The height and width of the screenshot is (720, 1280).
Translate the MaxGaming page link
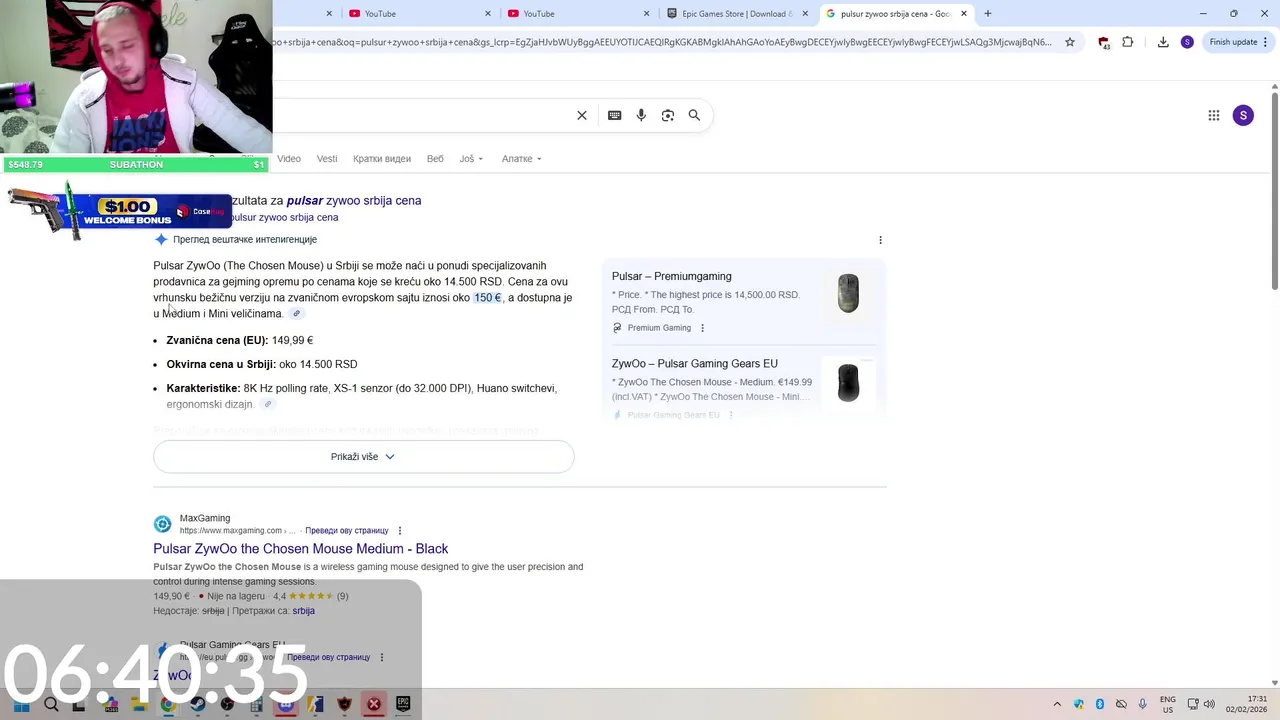[x=346, y=531]
